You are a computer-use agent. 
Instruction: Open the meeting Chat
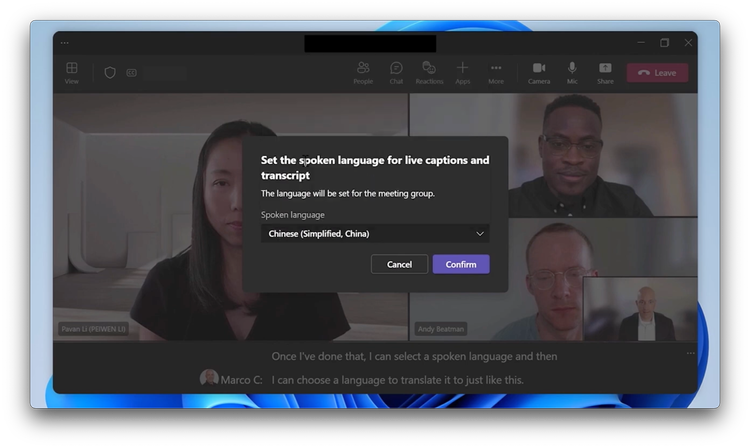pyautogui.click(x=396, y=73)
